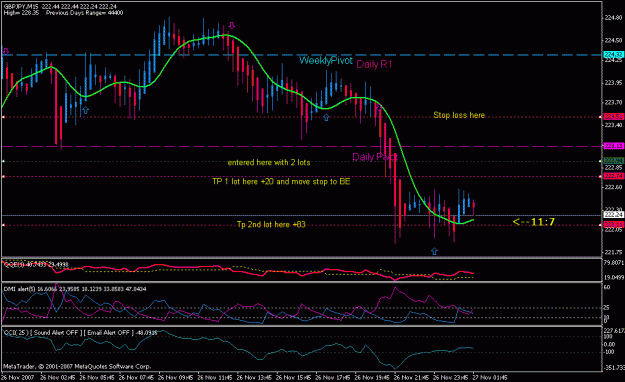Click the 221.75 price scale value

tap(613, 252)
